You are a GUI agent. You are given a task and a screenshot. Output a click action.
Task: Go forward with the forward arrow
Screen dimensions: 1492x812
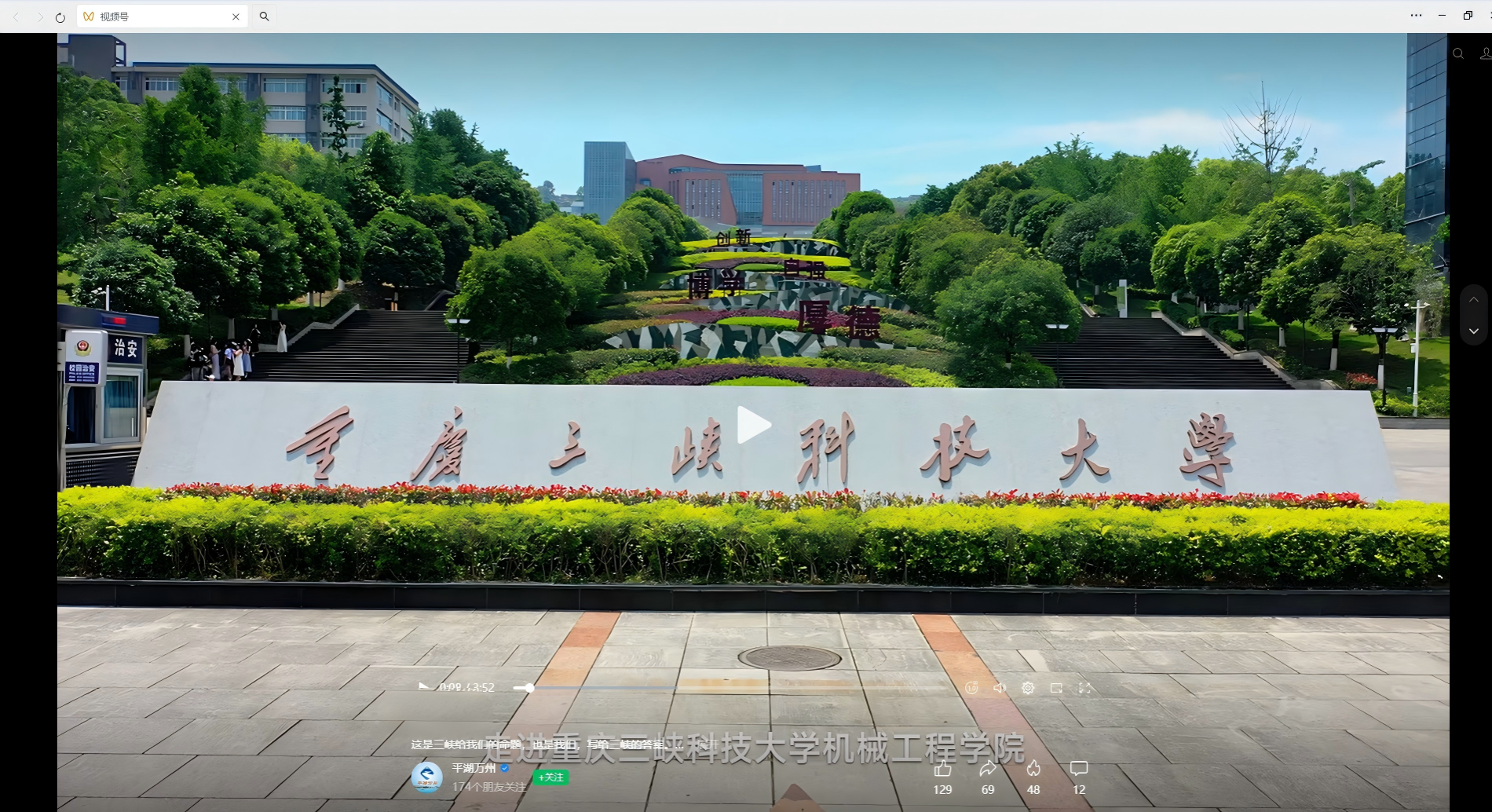(39, 16)
